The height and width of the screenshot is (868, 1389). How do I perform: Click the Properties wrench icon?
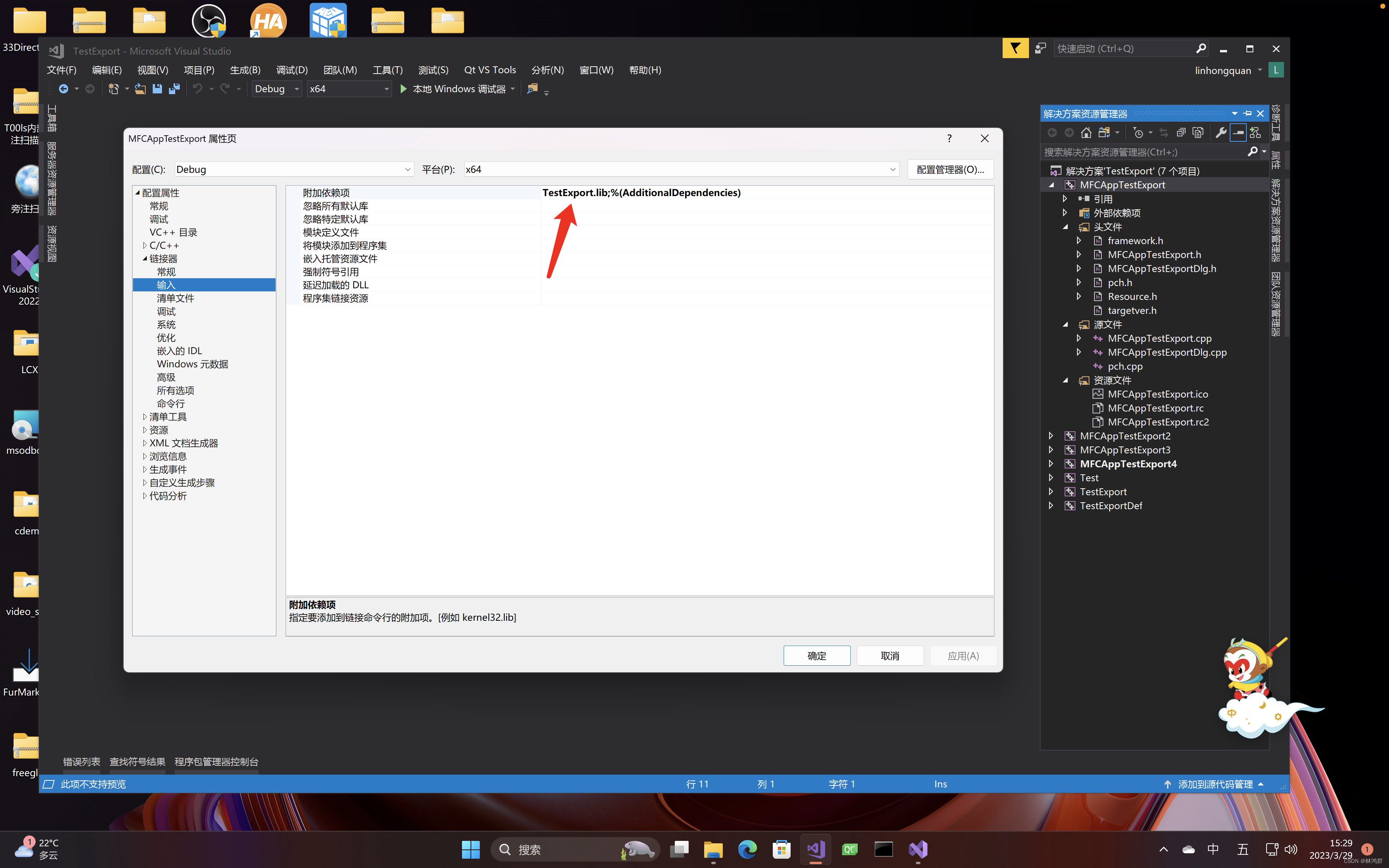[x=1221, y=133]
